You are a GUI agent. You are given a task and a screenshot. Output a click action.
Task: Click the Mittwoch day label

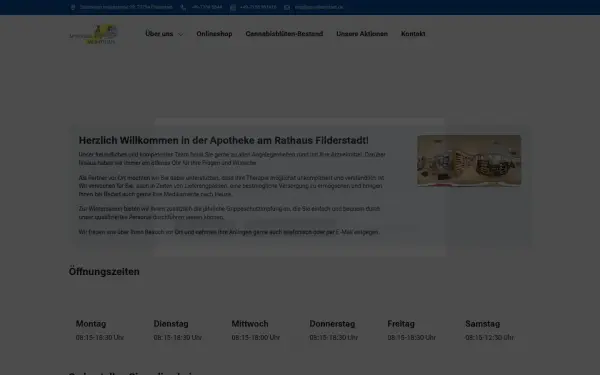(250, 324)
